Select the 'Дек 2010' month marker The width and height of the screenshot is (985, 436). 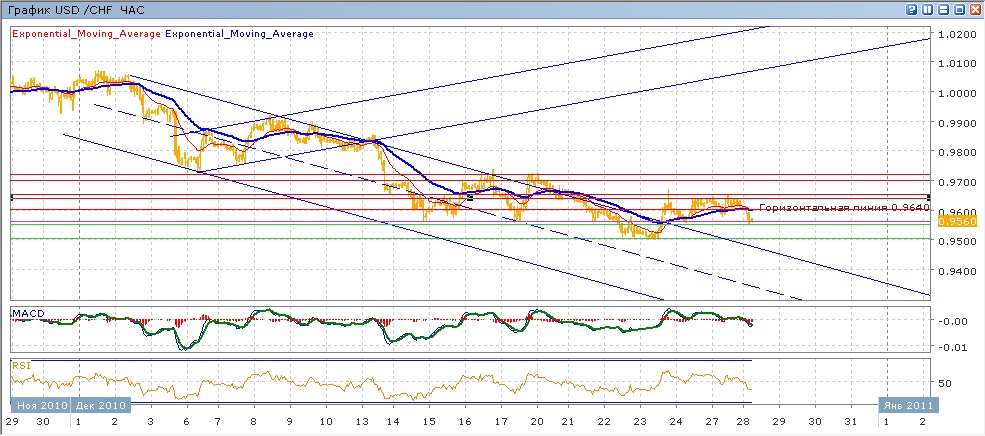101,405
